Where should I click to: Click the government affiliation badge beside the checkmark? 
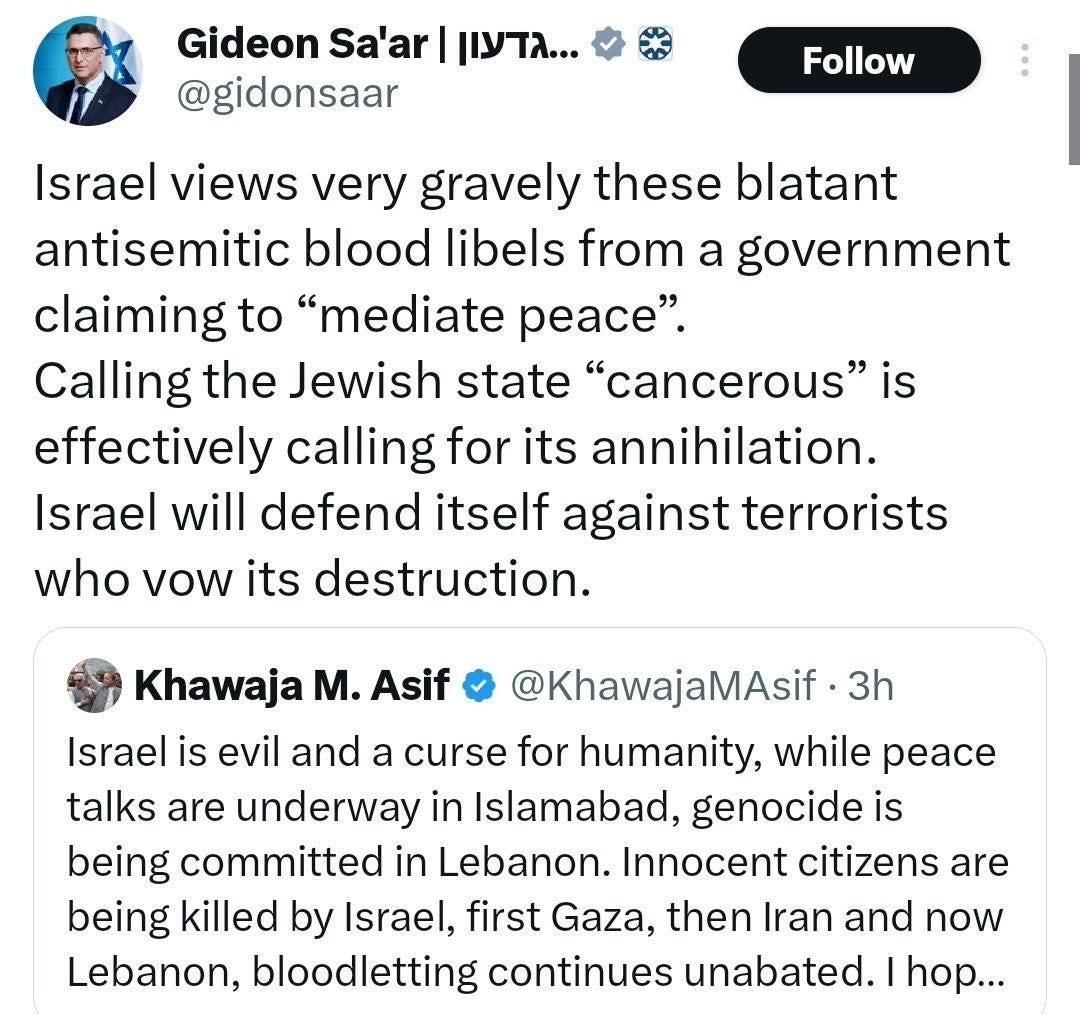click(x=655, y=43)
